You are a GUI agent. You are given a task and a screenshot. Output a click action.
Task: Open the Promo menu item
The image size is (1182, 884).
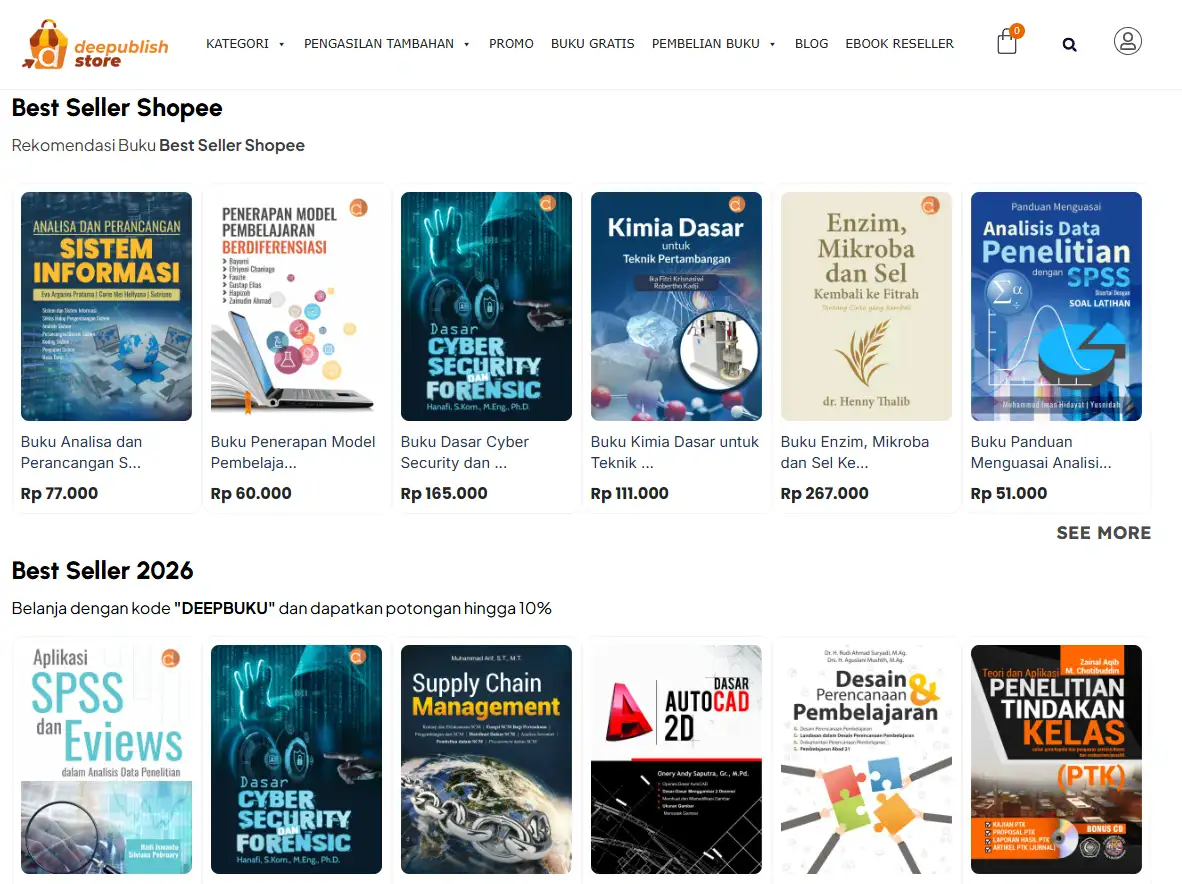point(511,44)
